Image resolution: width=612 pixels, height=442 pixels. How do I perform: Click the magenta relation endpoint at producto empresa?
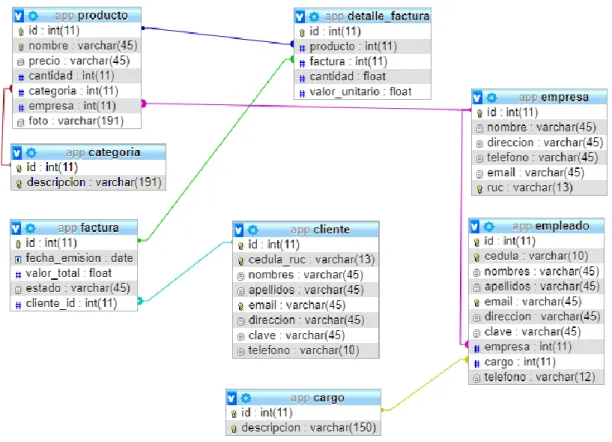144,103
